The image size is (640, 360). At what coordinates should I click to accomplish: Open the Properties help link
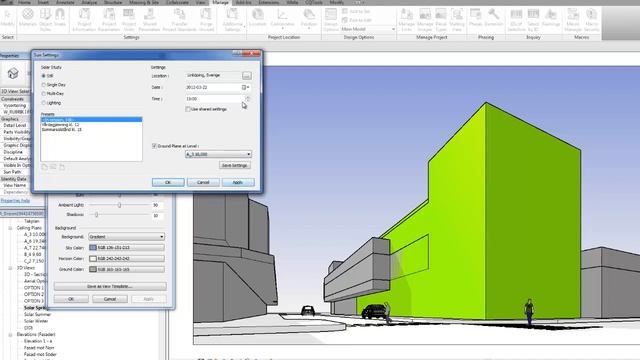15,200
